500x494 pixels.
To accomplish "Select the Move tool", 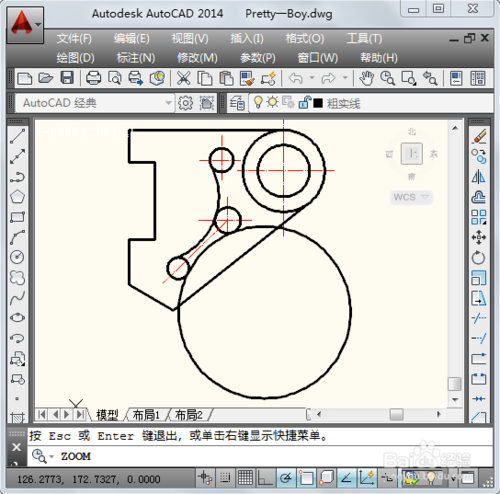I will (x=479, y=237).
